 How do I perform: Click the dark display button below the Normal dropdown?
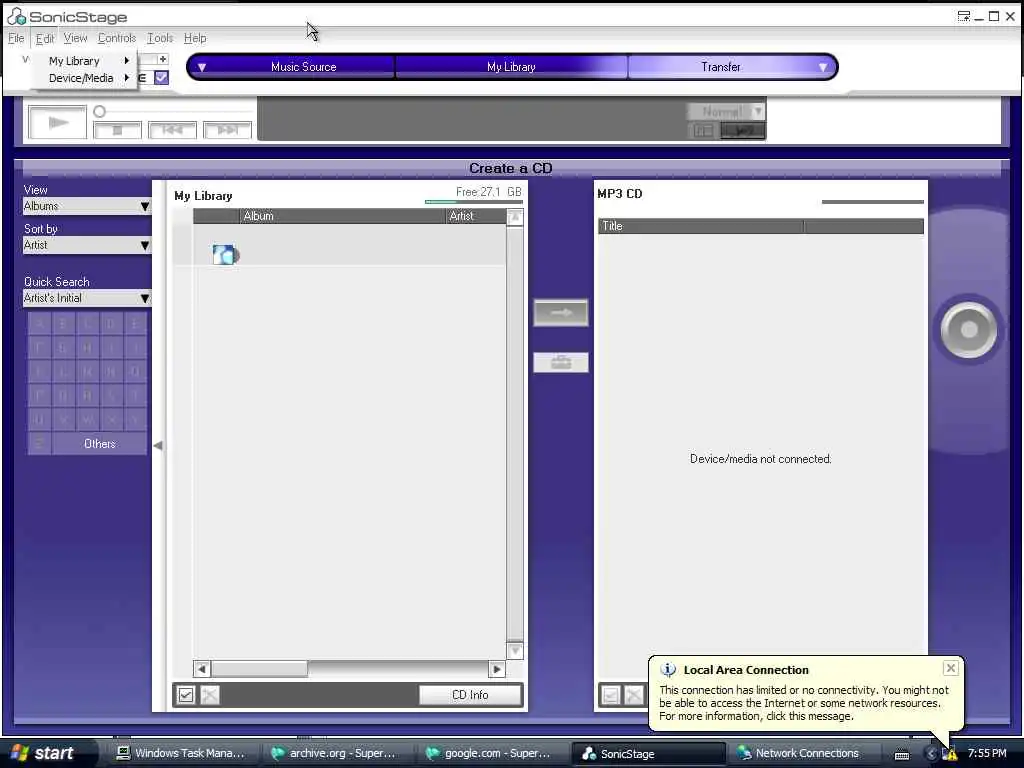pos(743,131)
